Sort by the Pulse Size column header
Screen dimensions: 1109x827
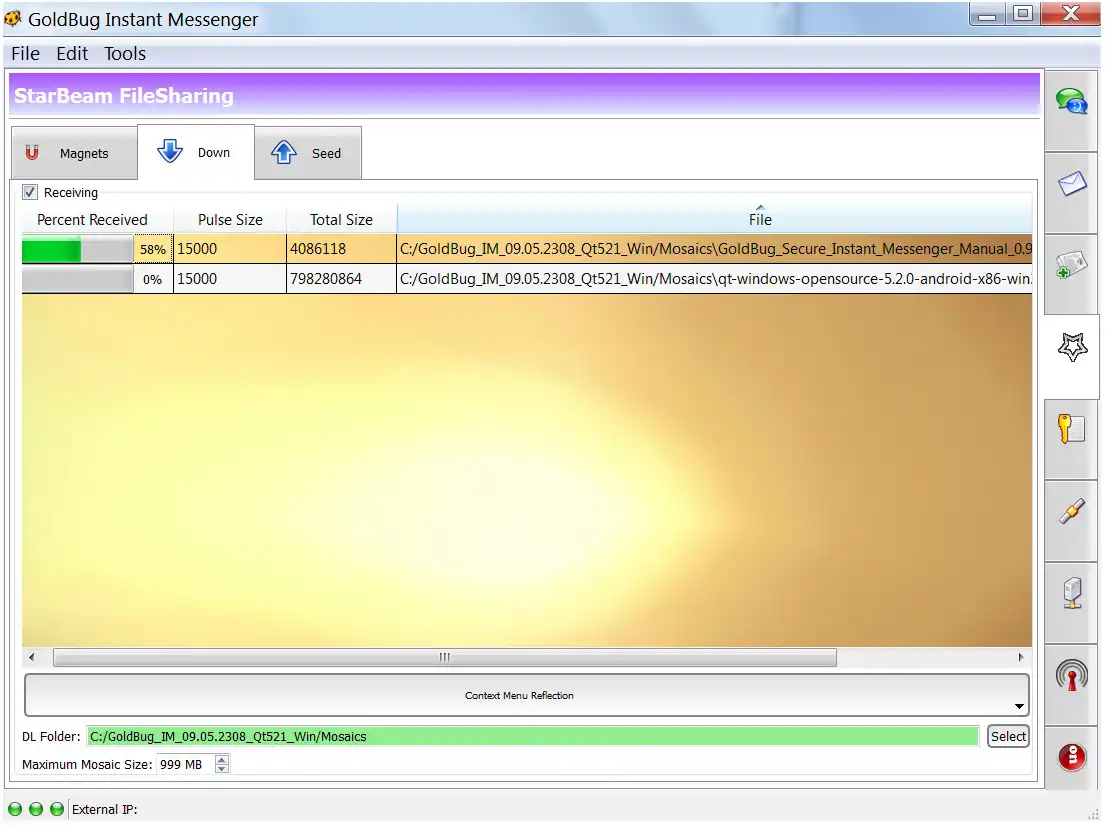(230, 219)
